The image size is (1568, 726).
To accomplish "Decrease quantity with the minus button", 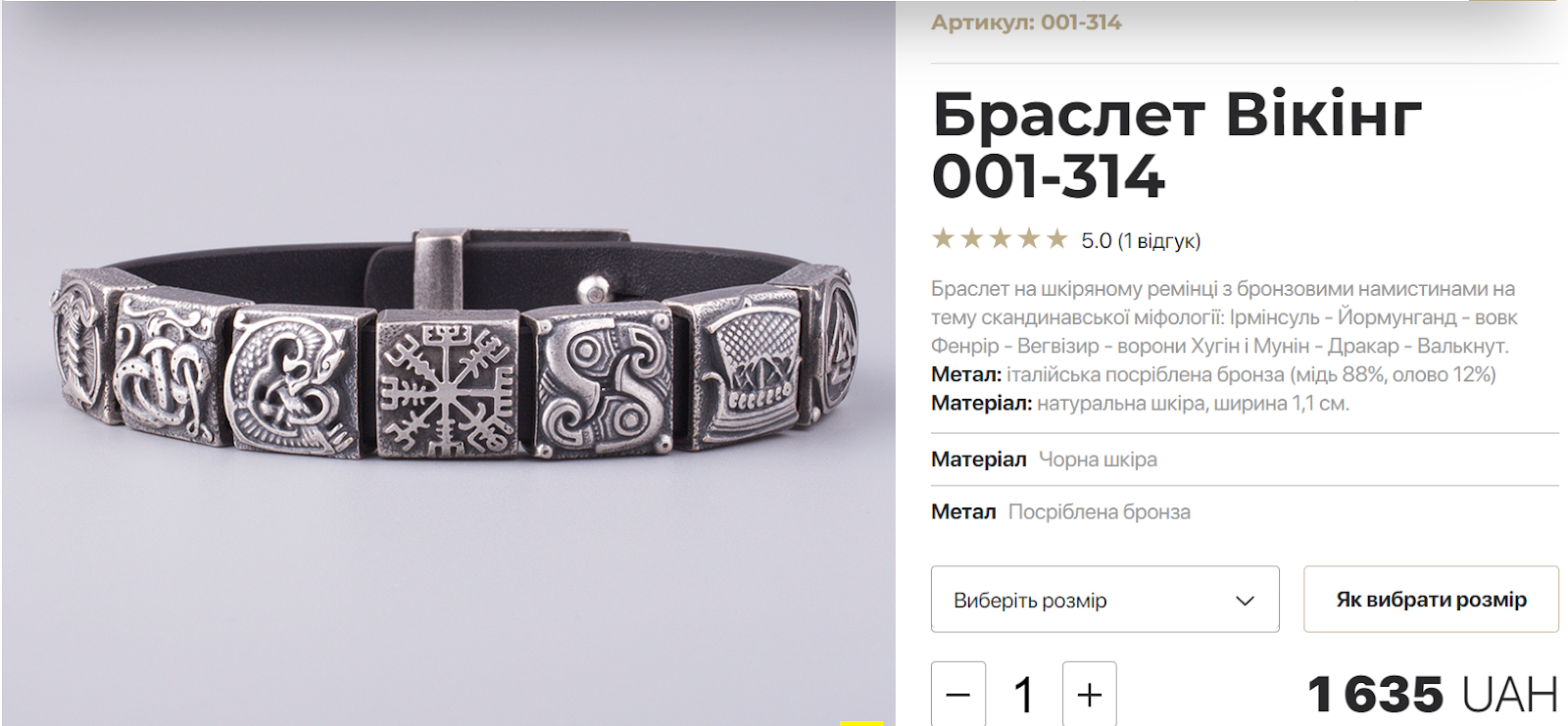I will coord(958,695).
